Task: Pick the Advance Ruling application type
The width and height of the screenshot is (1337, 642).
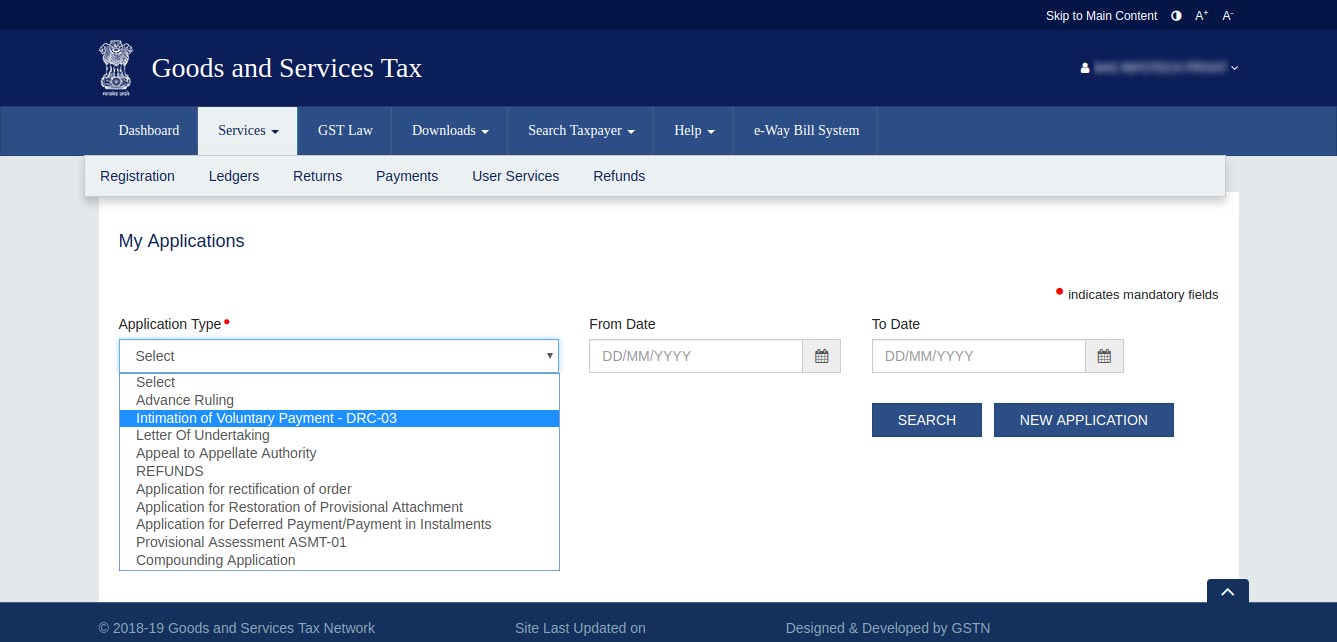Action: click(x=185, y=400)
